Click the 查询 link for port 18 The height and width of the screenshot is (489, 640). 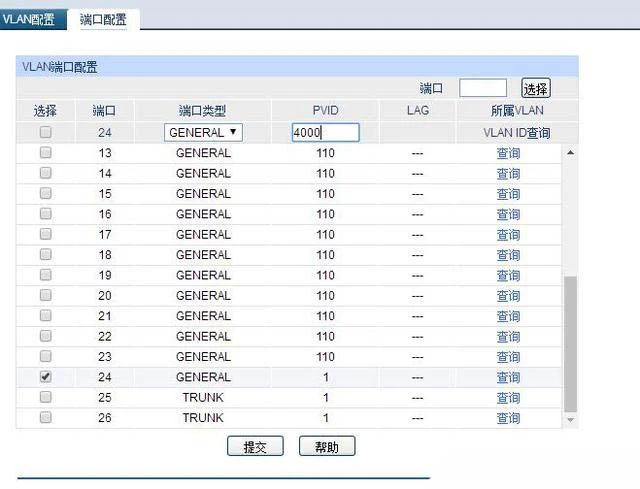[x=508, y=255]
